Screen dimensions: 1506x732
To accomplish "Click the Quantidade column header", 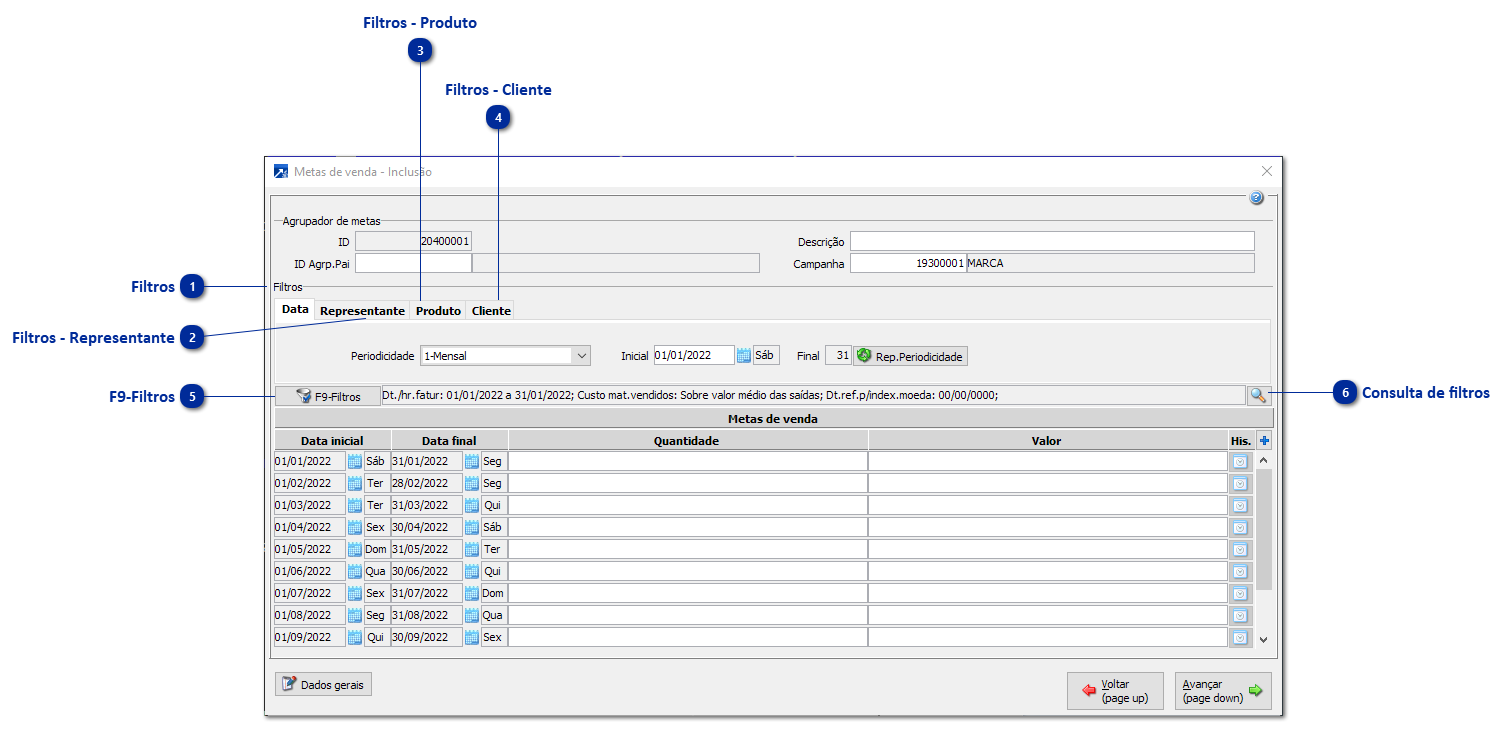I will [x=687, y=440].
